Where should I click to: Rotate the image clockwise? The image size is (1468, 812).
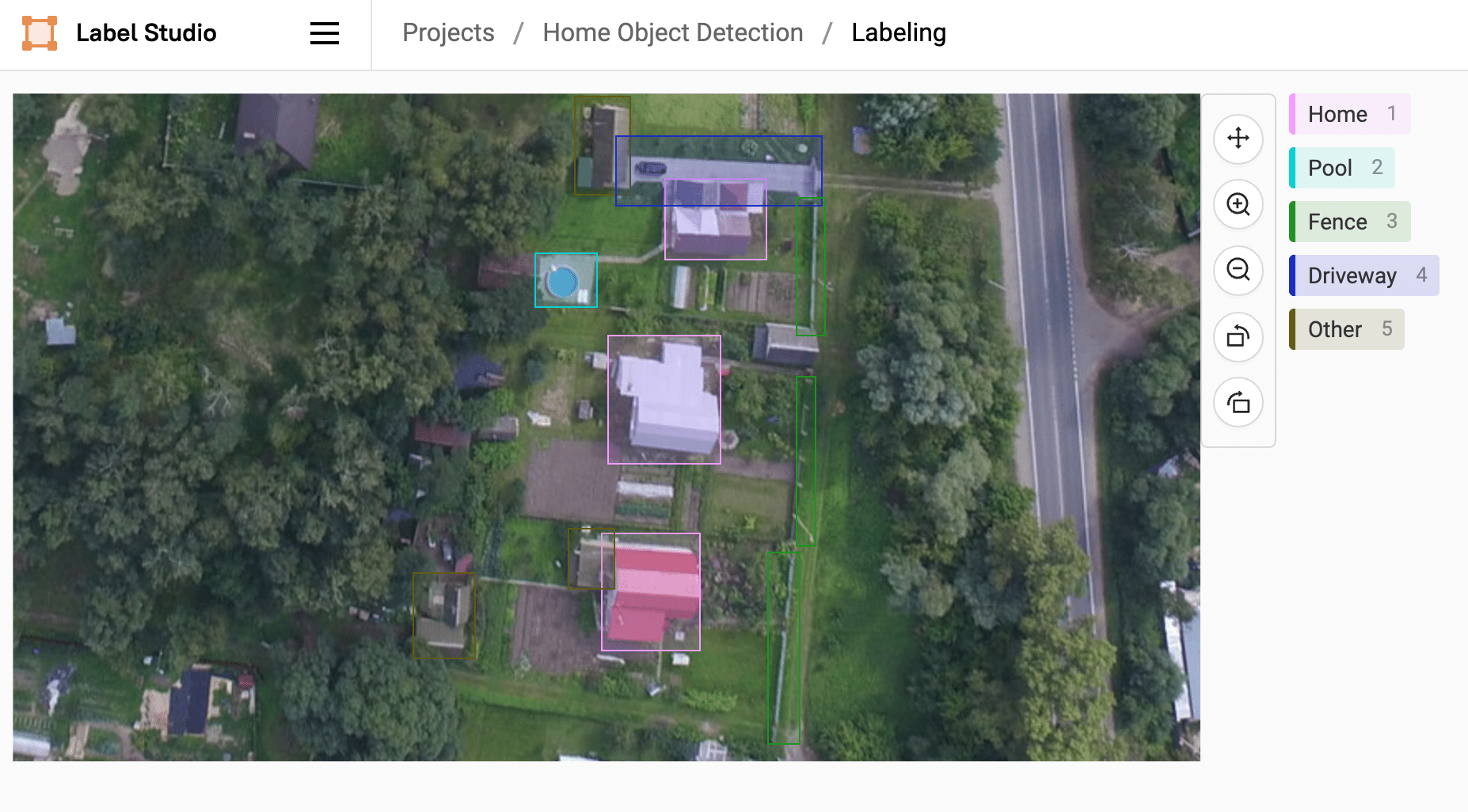coord(1238,403)
